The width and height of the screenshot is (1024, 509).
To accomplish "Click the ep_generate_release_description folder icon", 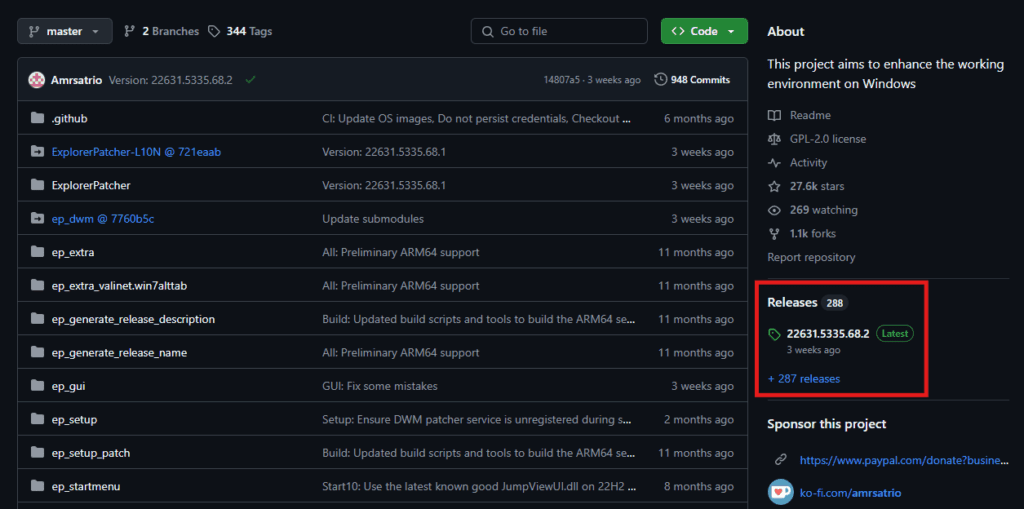I will point(37,319).
